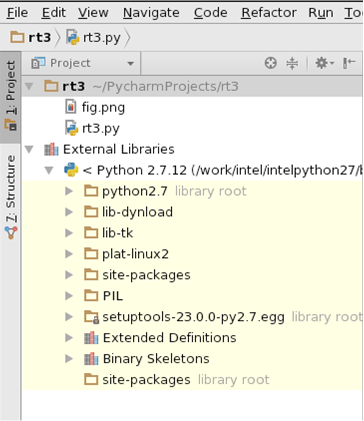Open the Refactor menu

pyautogui.click(x=269, y=13)
